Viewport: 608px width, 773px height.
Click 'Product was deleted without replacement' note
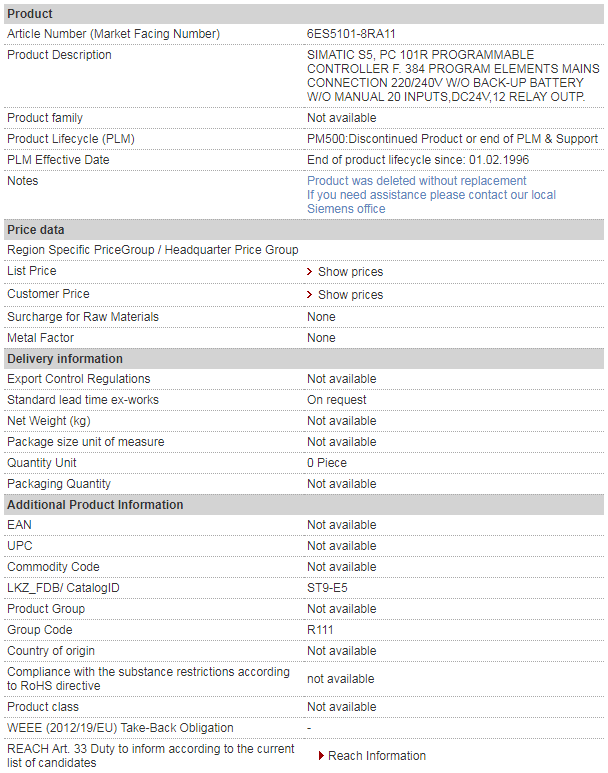point(416,181)
